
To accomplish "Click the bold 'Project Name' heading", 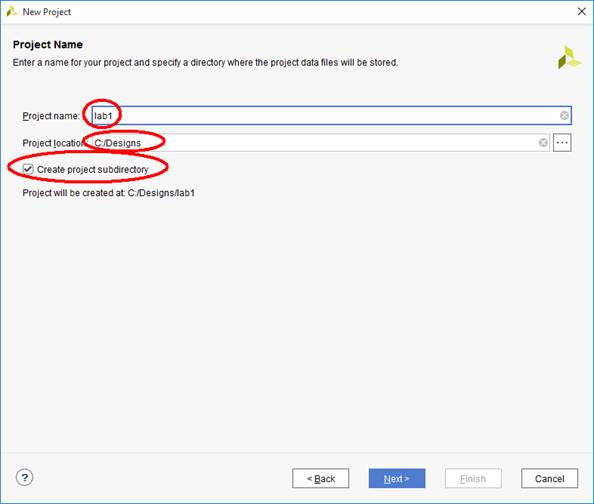I will [x=48, y=45].
